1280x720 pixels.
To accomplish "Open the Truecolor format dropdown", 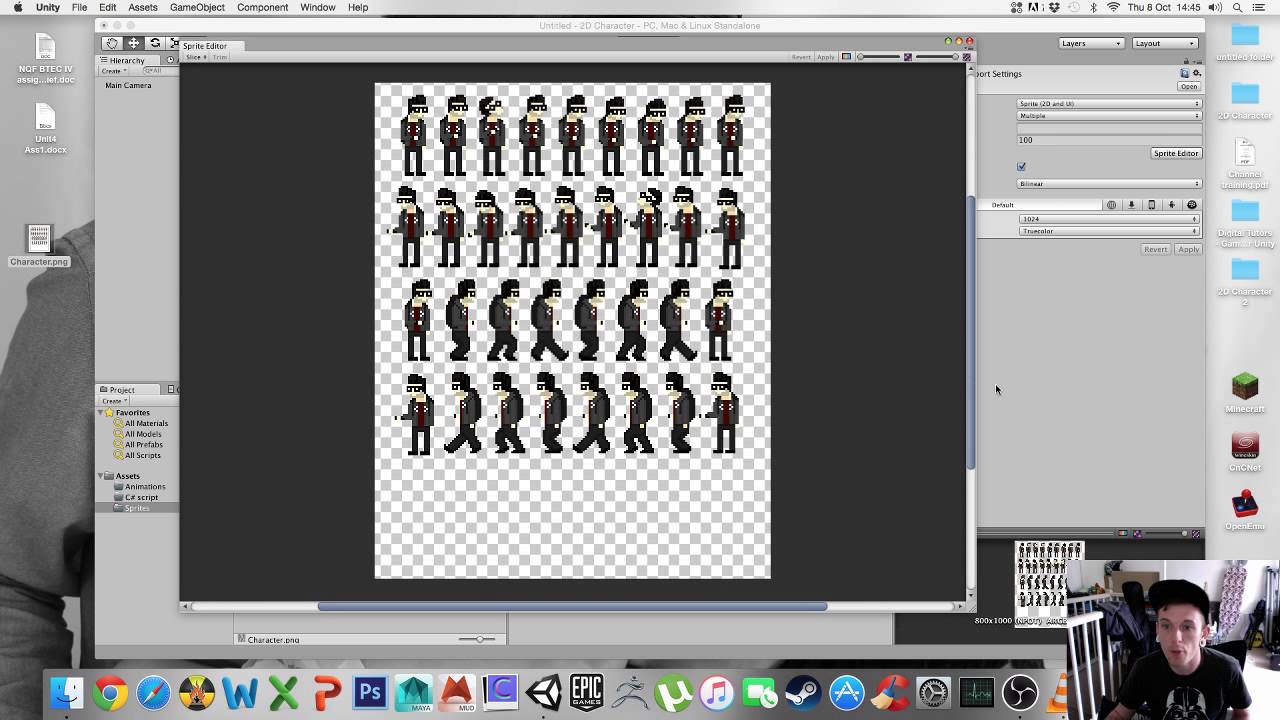I will point(1109,231).
